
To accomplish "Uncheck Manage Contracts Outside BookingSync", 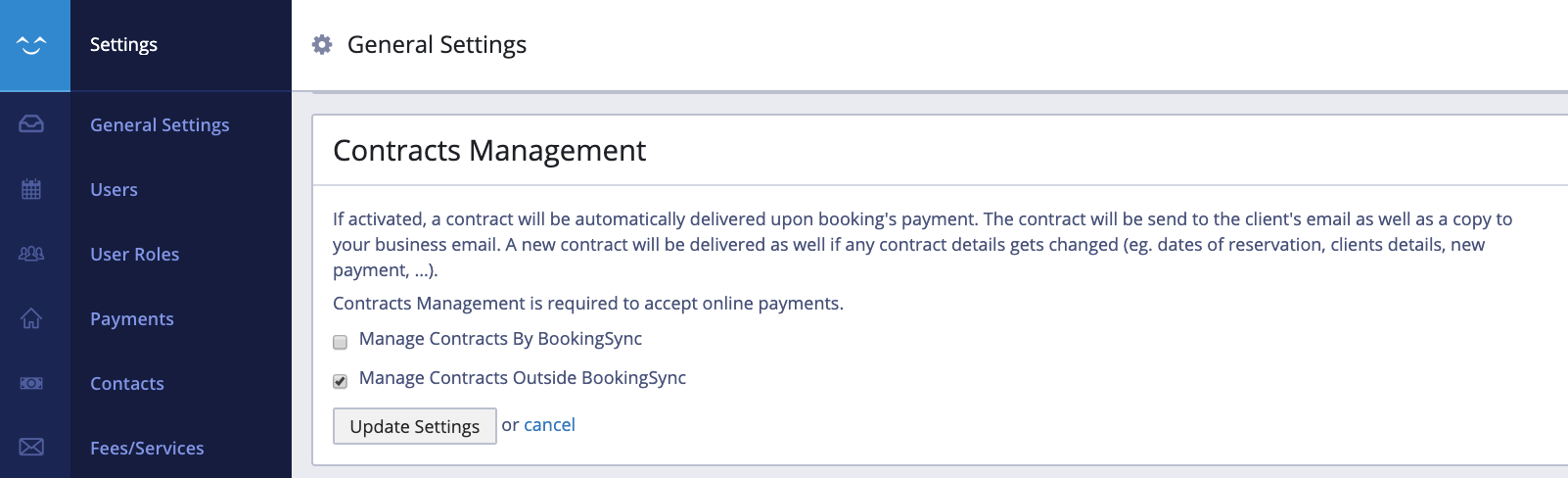I will coord(341,381).
